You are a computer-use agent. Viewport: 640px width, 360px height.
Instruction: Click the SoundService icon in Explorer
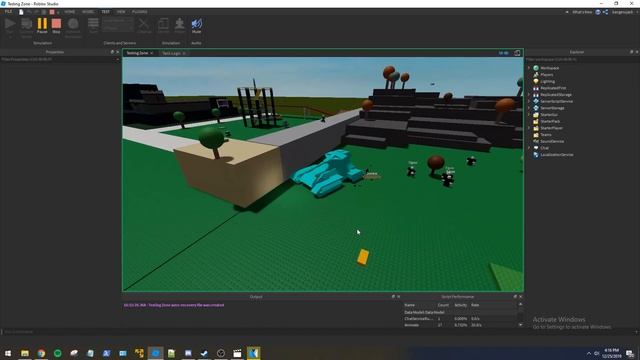(536, 141)
